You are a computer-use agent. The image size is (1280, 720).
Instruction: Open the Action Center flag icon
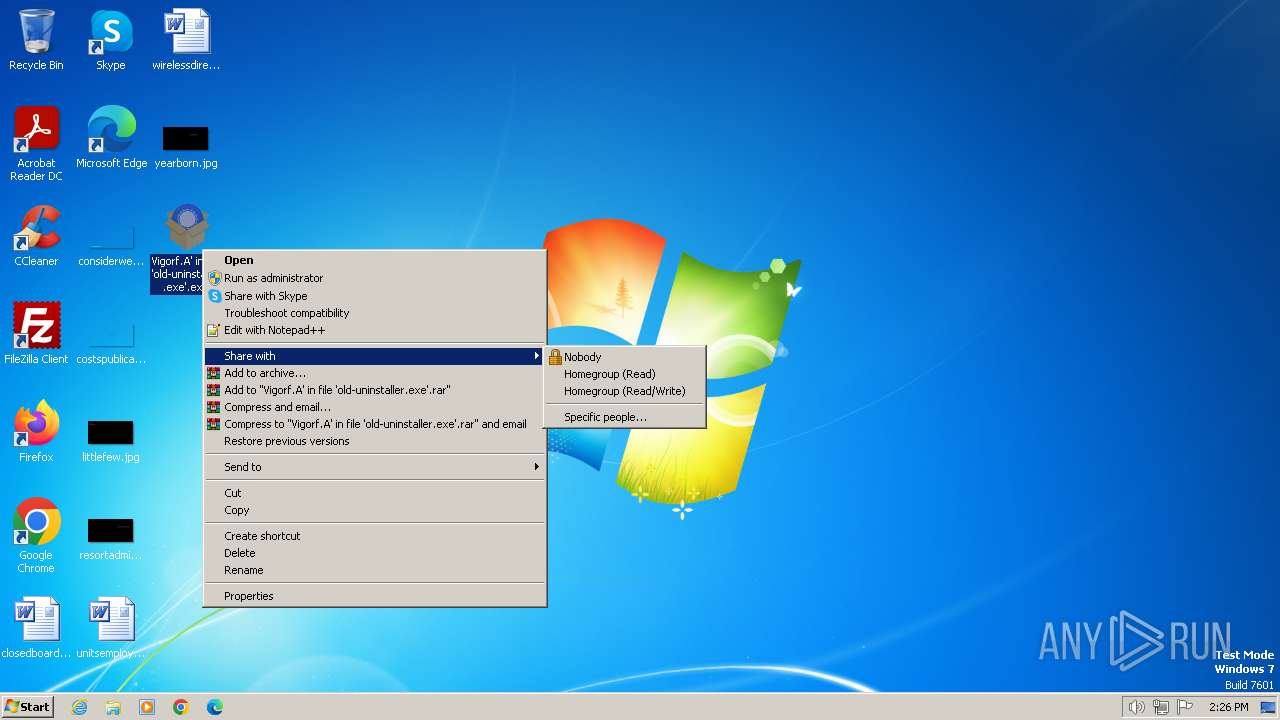(x=1185, y=707)
